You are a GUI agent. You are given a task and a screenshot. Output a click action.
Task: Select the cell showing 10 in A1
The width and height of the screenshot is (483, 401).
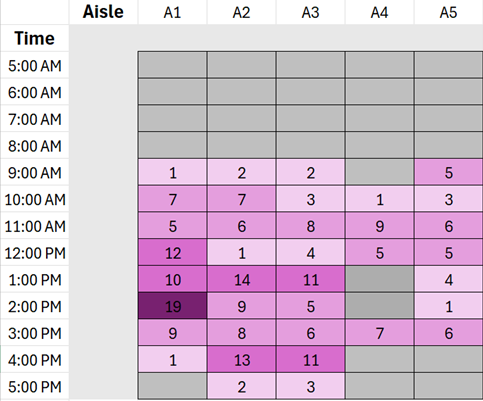[173, 279]
